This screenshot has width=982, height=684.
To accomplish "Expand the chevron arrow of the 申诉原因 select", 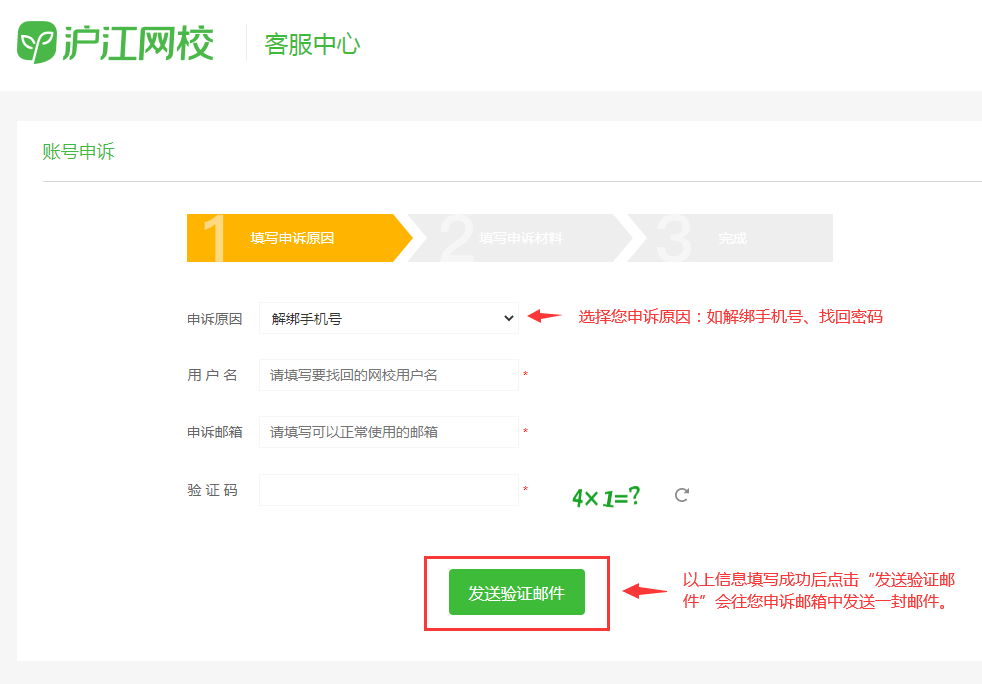I will [508, 318].
